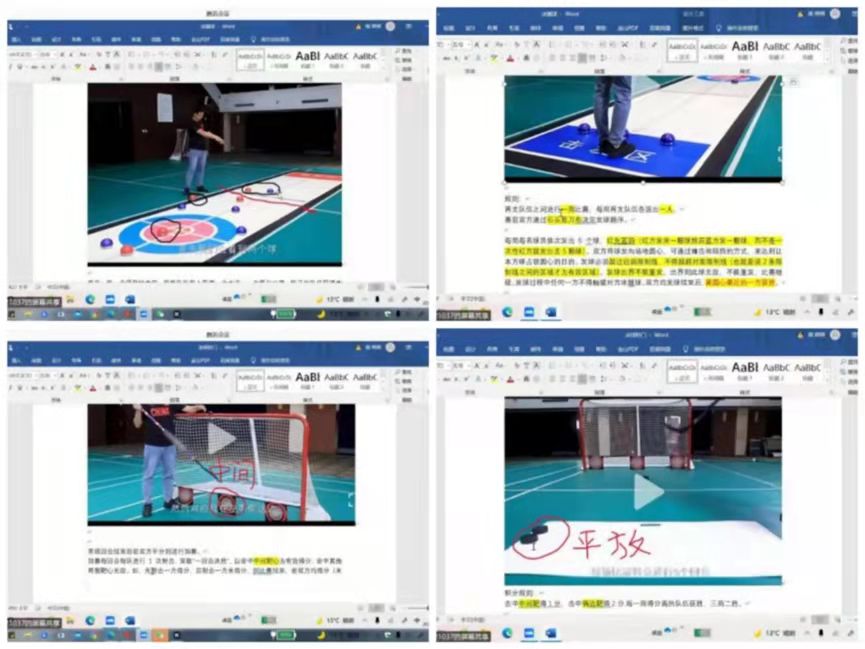
Task: Click the bullet list icon in top-left Word ribbon
Action: tap(132, 55)
